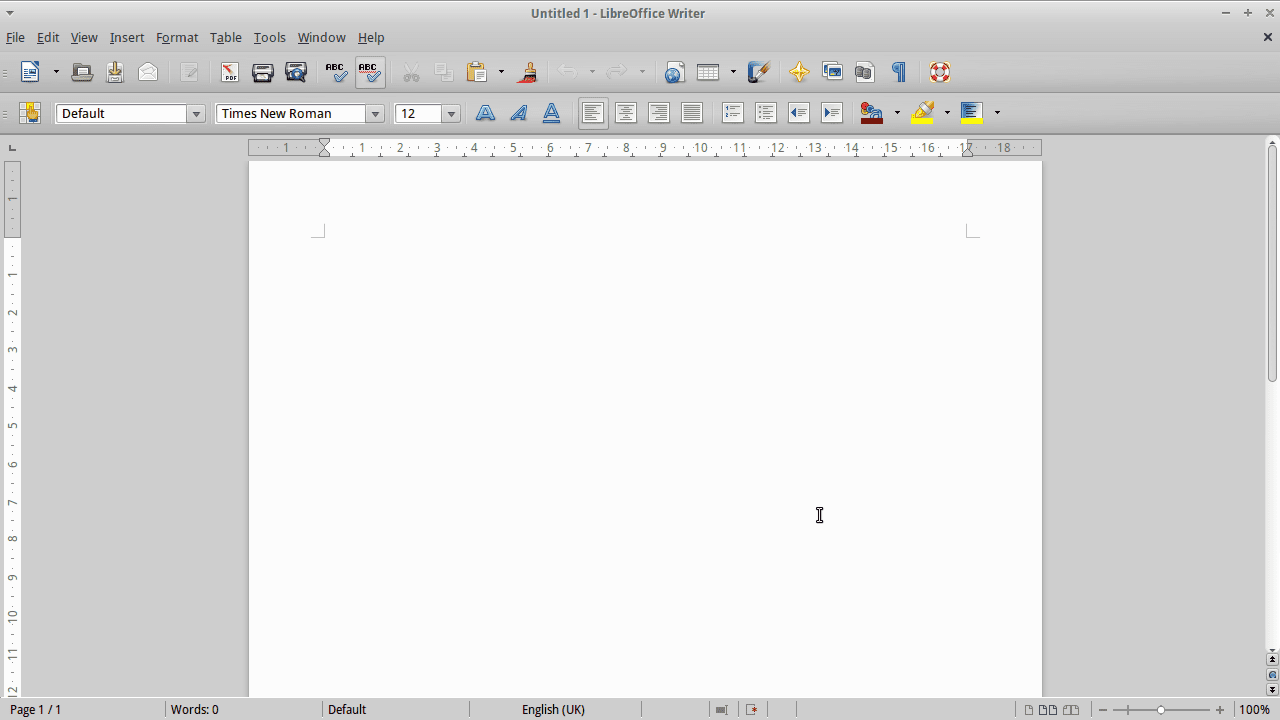Create a new document
The height and width of the screenshot is (720, 1280).
pos(30,72)
